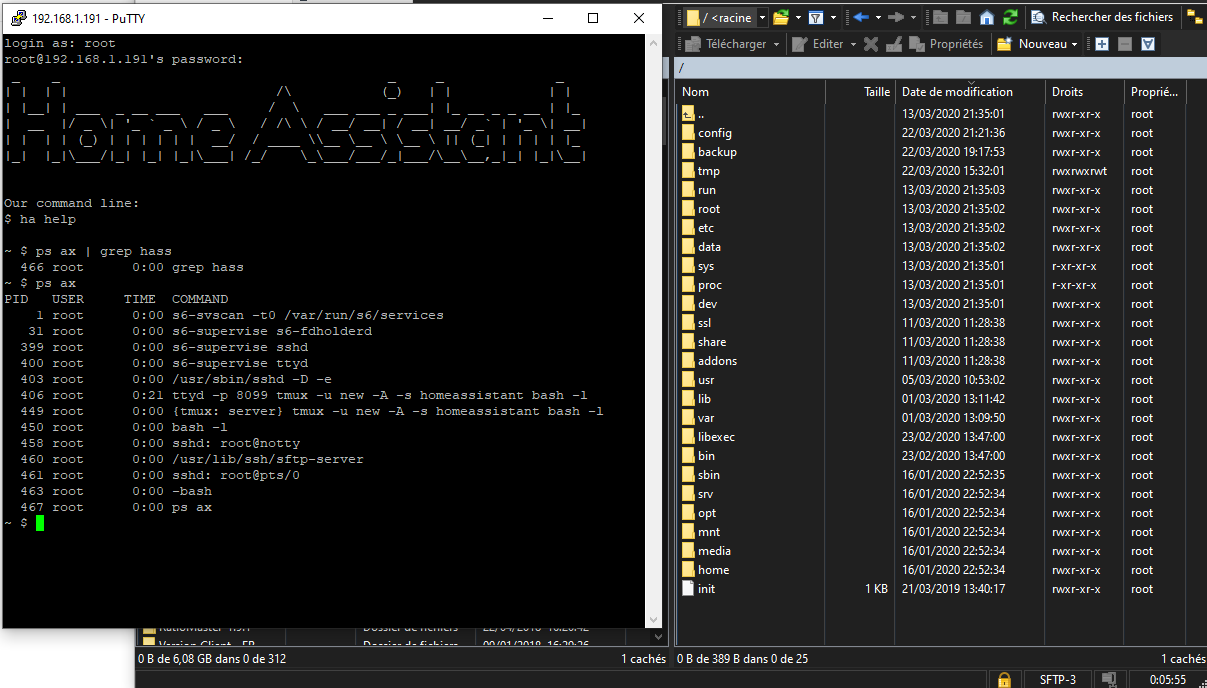Click the PuTTY icon in title bar

(17, 18)
